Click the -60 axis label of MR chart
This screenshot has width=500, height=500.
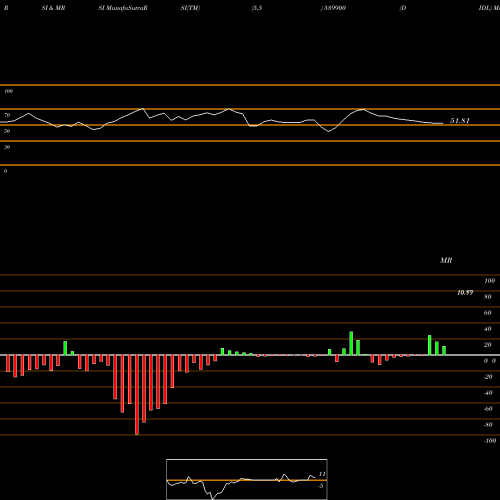pyautogui.click(x=488, y=409)
